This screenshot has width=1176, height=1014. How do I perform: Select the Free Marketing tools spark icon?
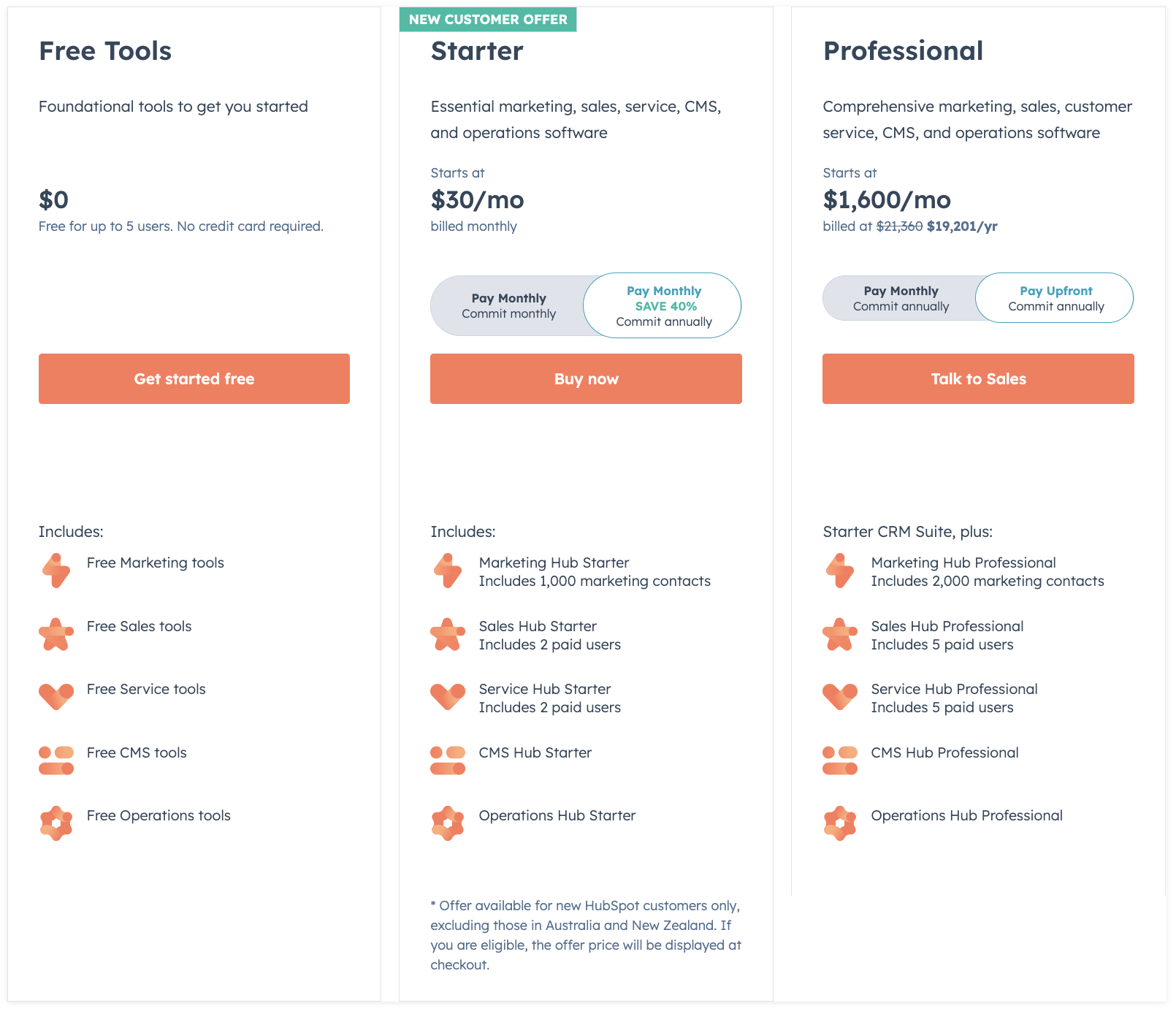(56, 571)
